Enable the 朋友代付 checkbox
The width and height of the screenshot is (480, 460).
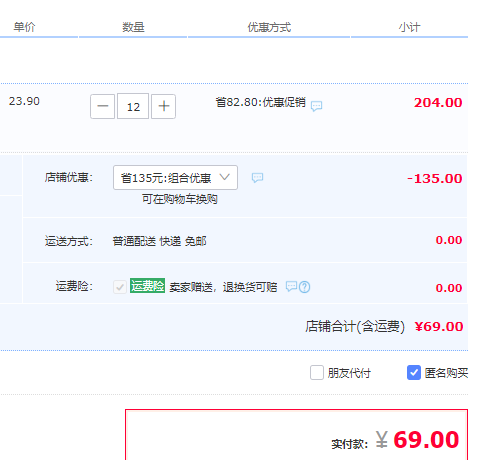[x=317, y=372]
